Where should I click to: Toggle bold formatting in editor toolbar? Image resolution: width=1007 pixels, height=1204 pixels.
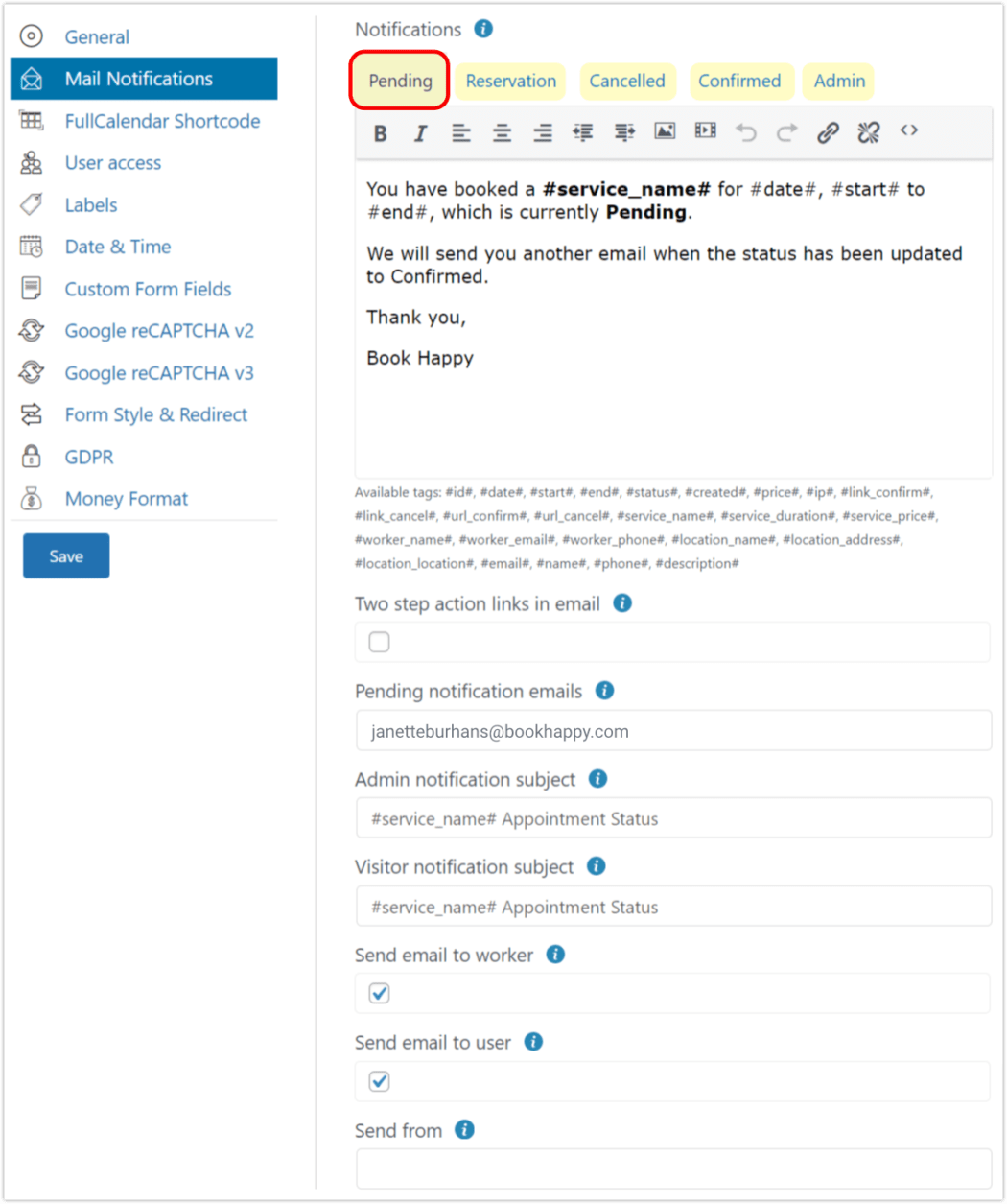(x=381, y=133)
